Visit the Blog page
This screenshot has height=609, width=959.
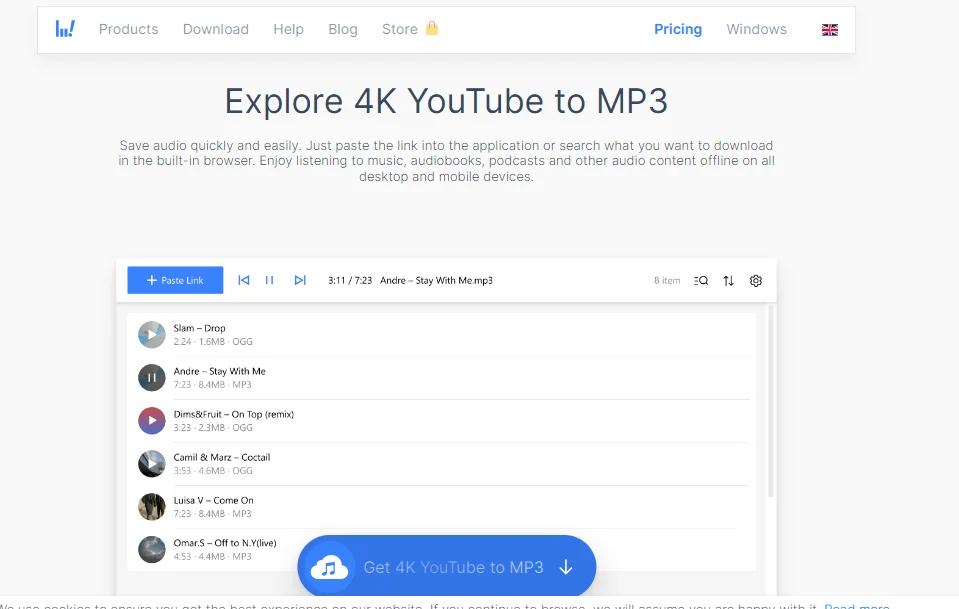click(342, 29)
